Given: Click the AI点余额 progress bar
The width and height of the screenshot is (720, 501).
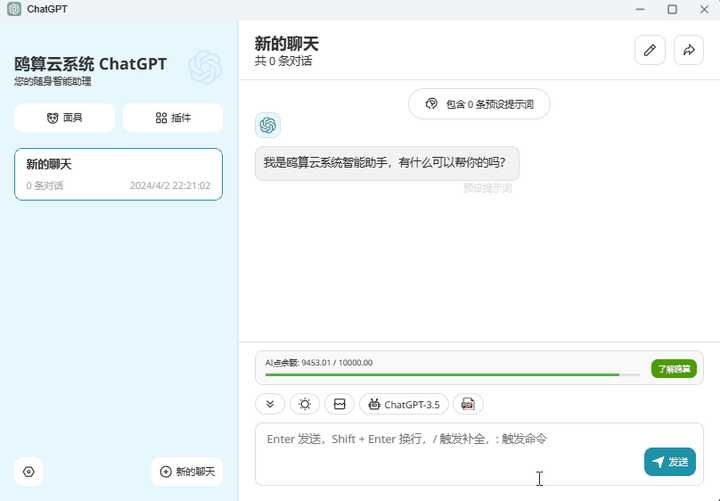Looking at the screenshot, I should pyautogui.click(x=452, y=375).
